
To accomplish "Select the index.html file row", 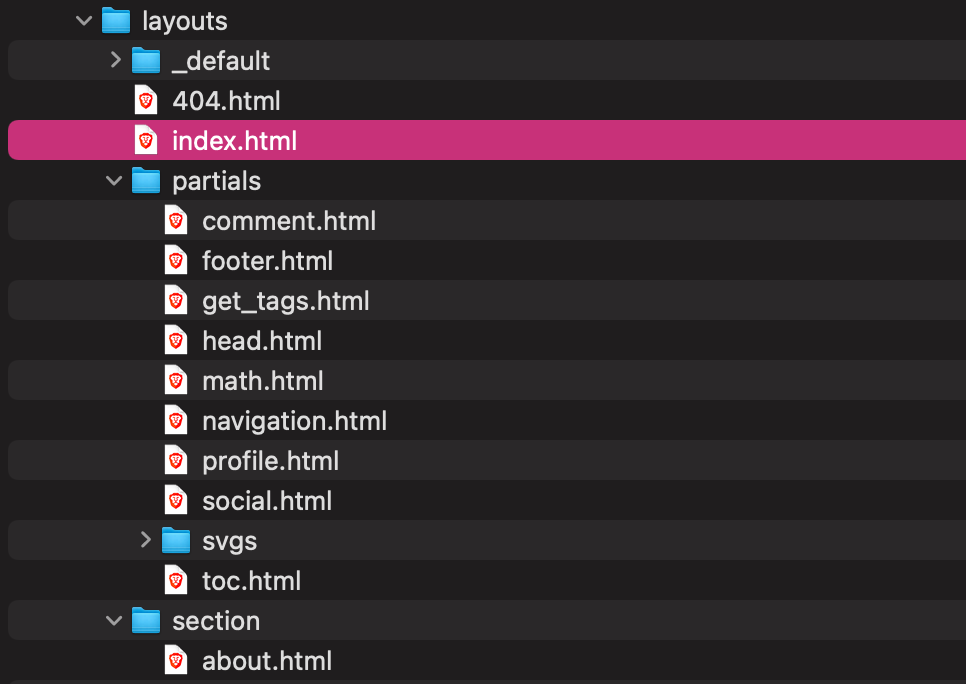I will pyautogui.click(x=234, y=140).
